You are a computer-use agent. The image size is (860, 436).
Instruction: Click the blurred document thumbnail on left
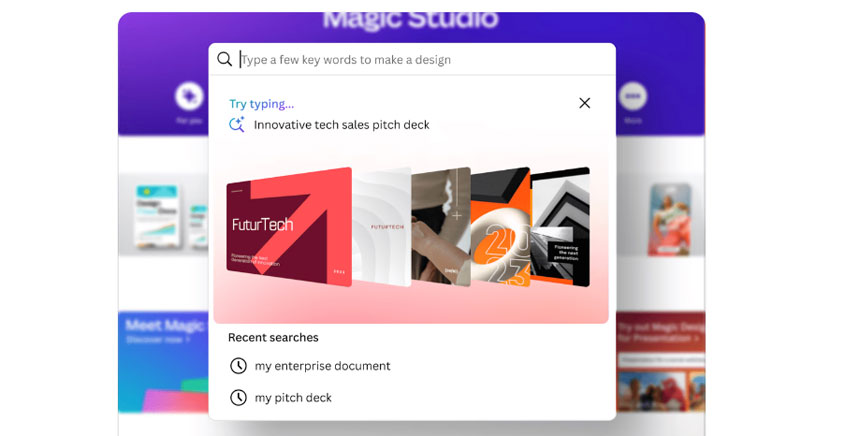(157, 215)
